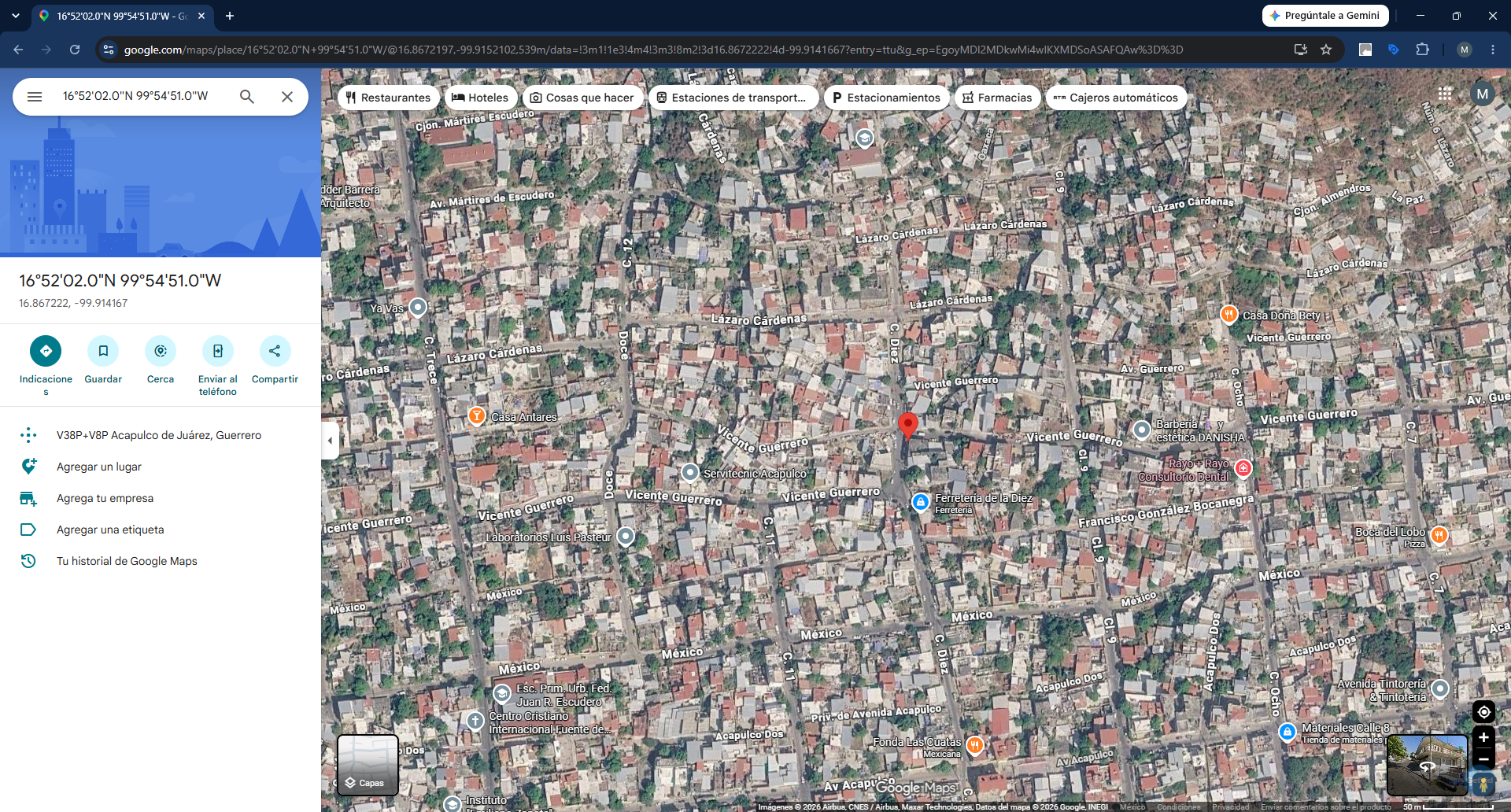This screenshot has height=812, width=1511.
Task: Show my location on the map
Action: click(x=1483, y=712)
